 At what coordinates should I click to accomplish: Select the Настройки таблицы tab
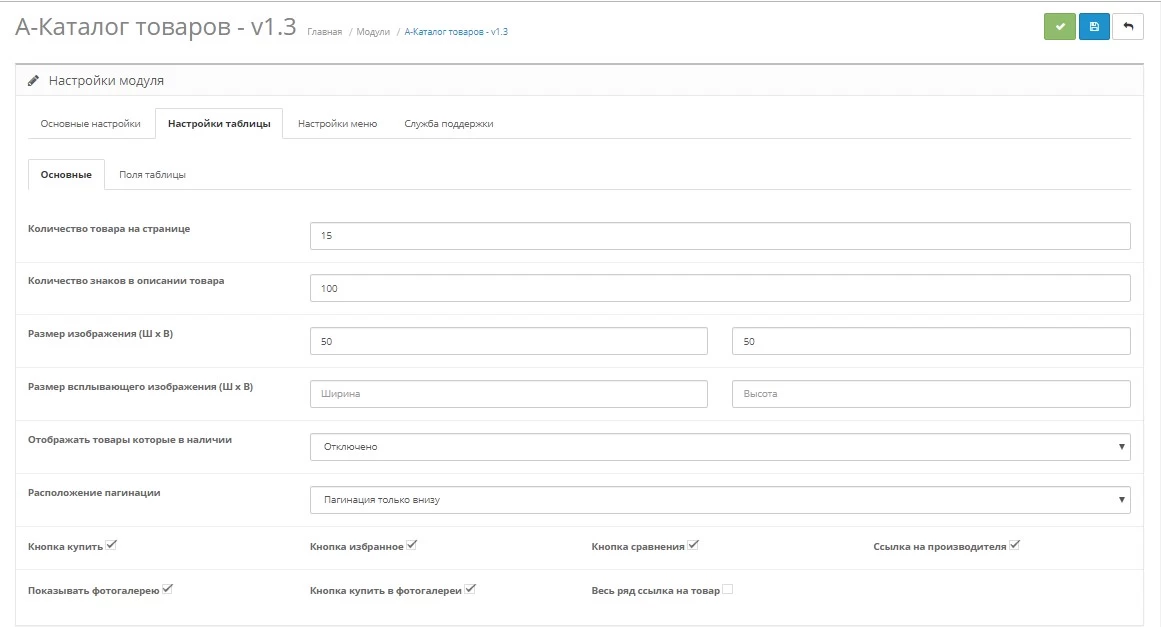tap(219, 124)
